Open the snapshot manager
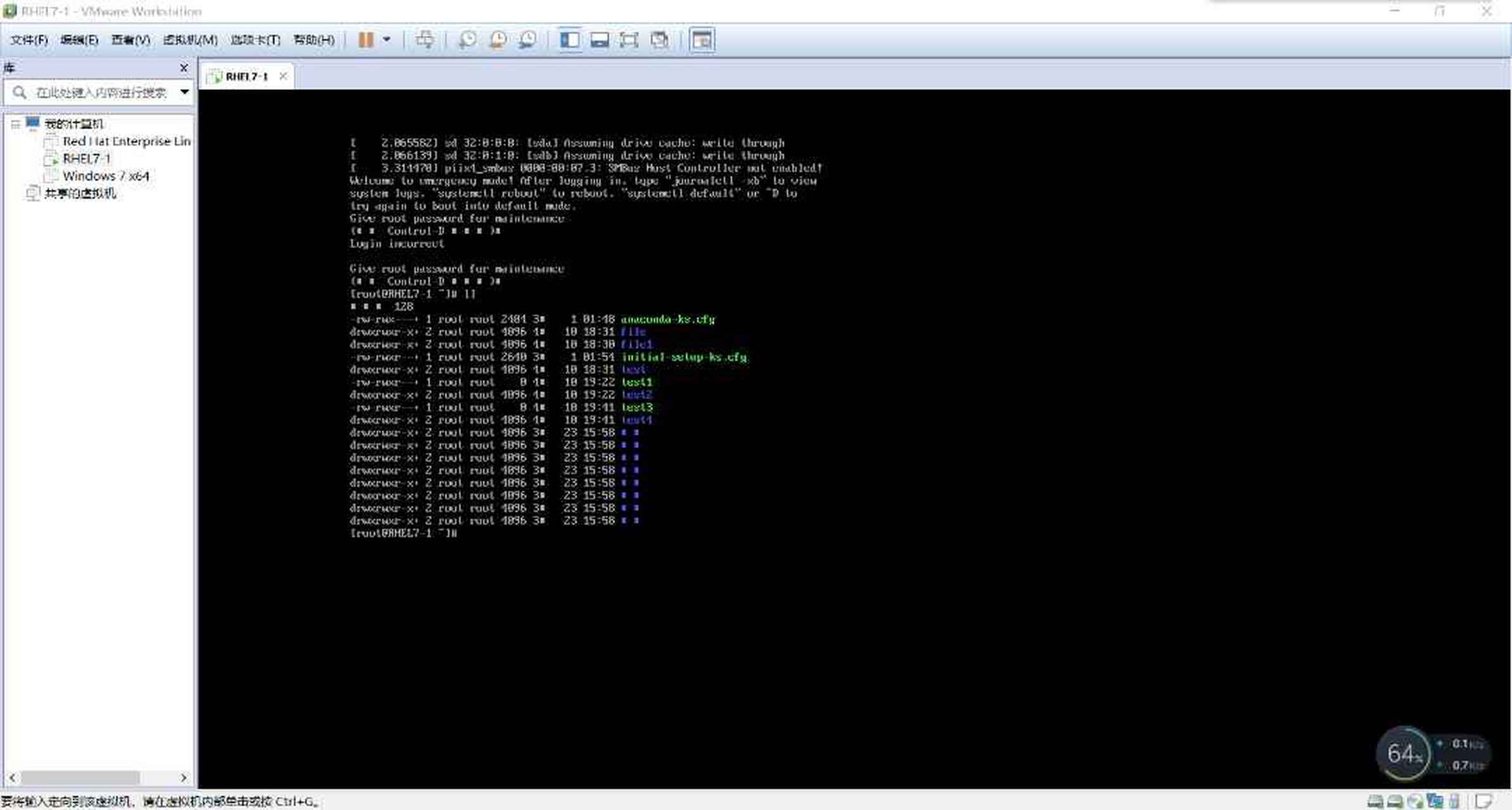The width and height of the screenshot is (1512, 810). [x=527, y=40]
